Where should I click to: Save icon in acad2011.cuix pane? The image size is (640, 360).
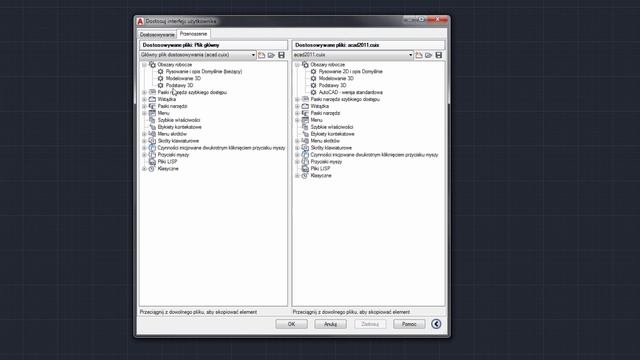pyautogui.click(x=439, y=55)
